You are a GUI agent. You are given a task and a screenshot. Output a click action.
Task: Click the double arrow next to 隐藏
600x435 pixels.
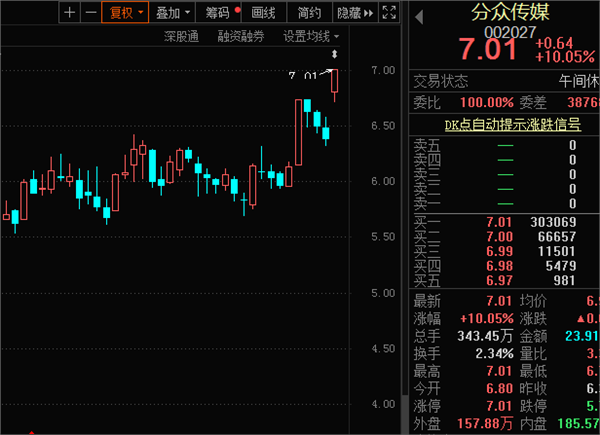368,13
